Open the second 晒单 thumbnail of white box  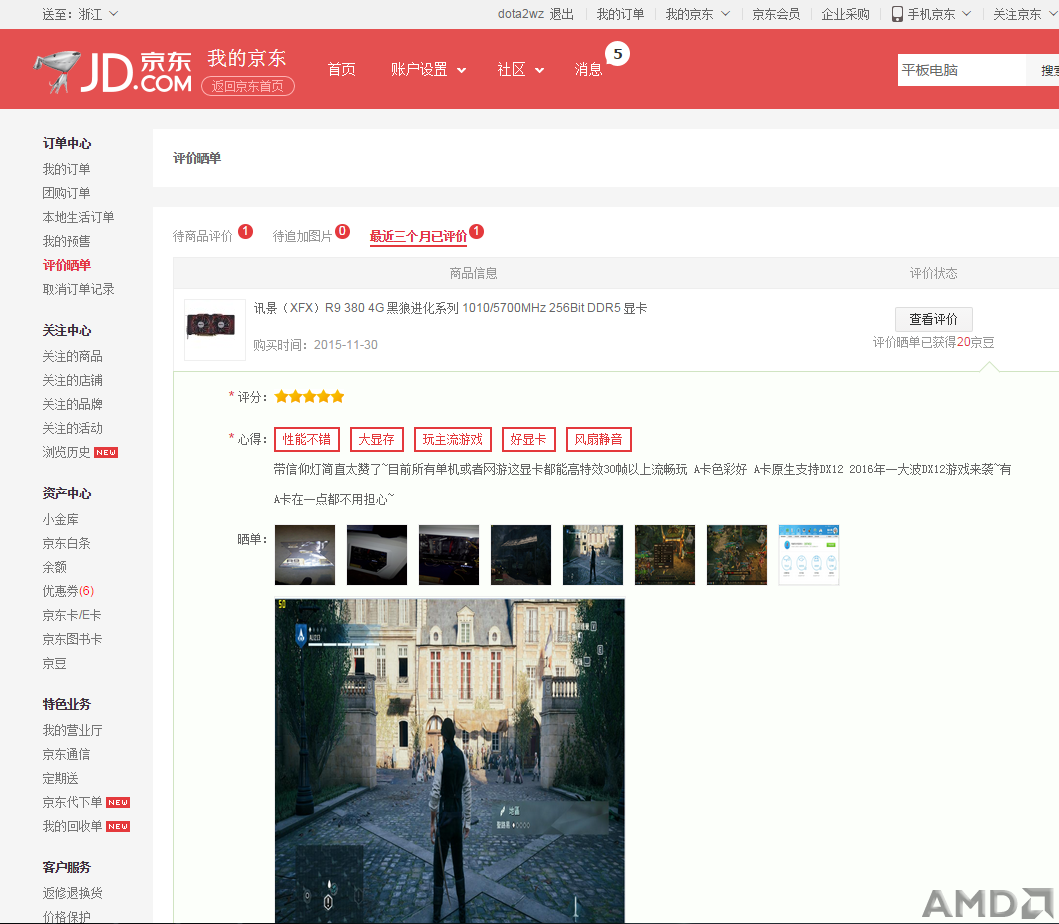[377, 555]
